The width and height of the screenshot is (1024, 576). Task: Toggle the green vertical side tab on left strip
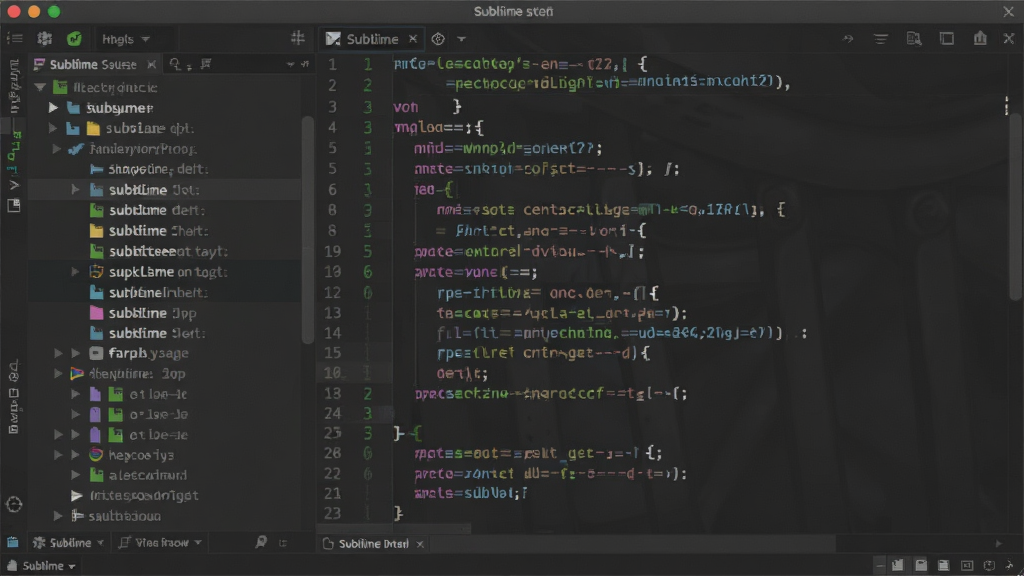[14, 152]
